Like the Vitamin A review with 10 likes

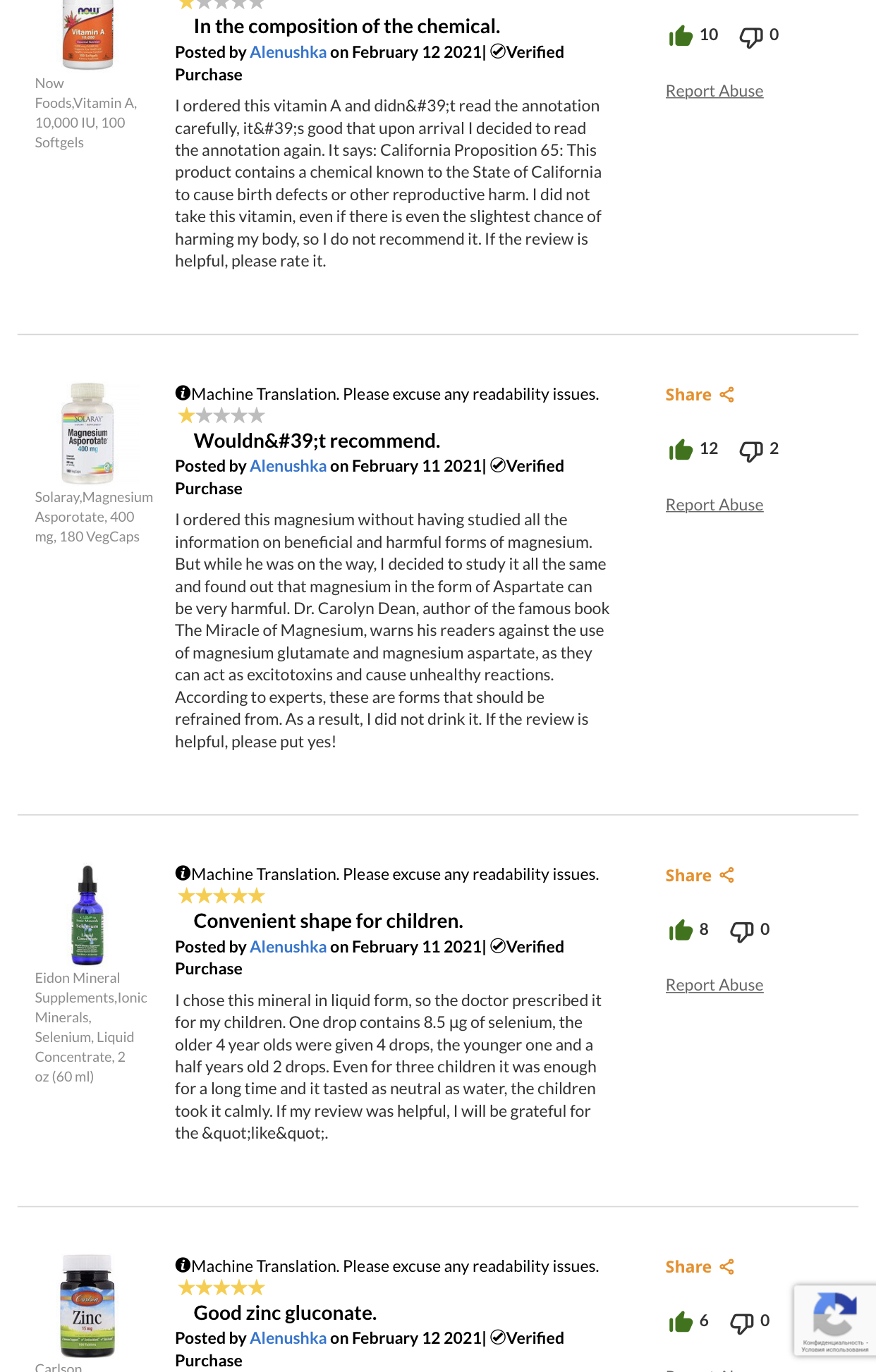coord(681,35)
